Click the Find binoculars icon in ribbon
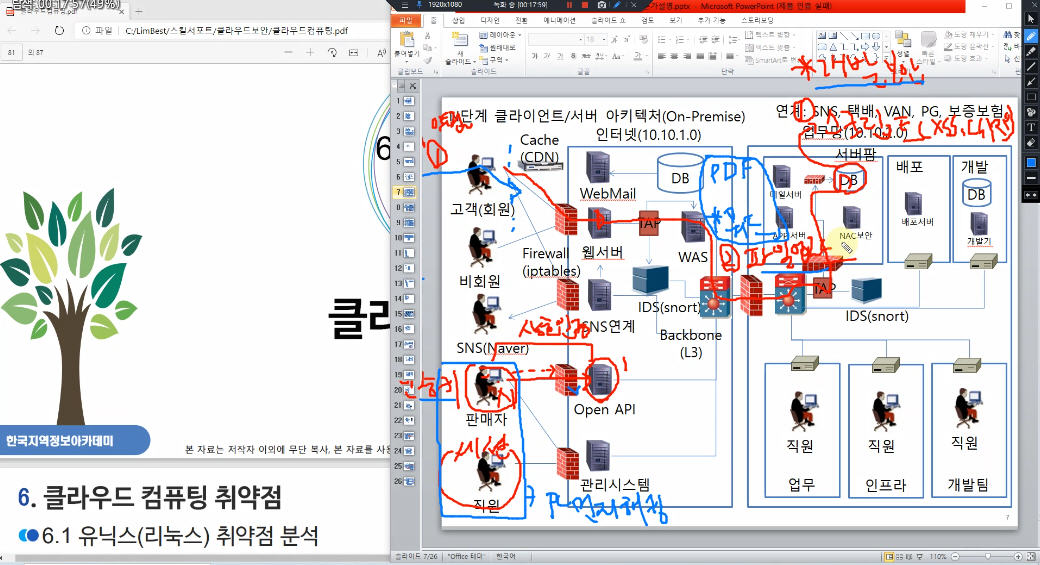 tap(1008, 34)
